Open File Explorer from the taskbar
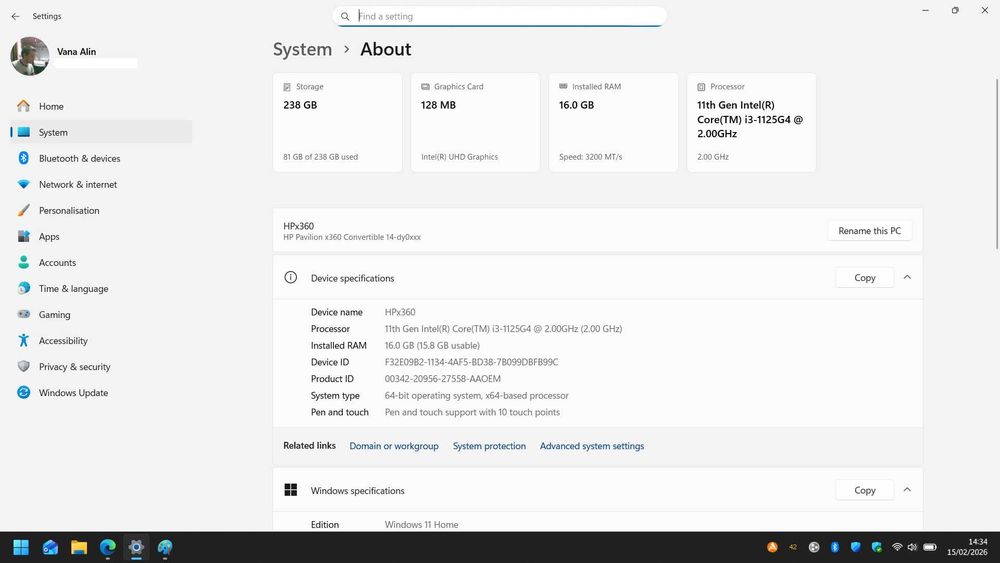The height and width of the screenshot is (563, 1000). (79, 547)
